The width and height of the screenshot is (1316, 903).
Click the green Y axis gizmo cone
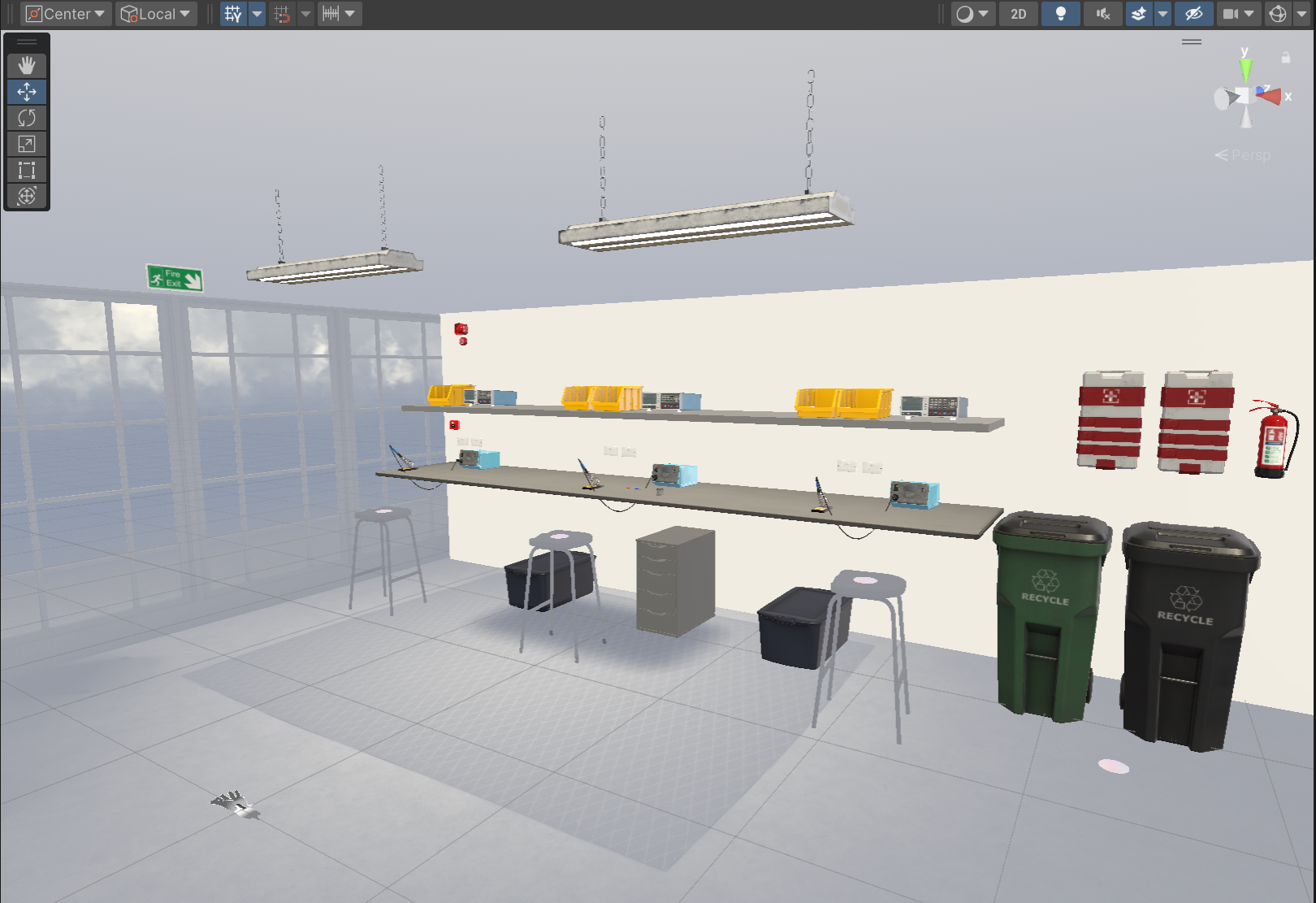(x=1245, y=67)
